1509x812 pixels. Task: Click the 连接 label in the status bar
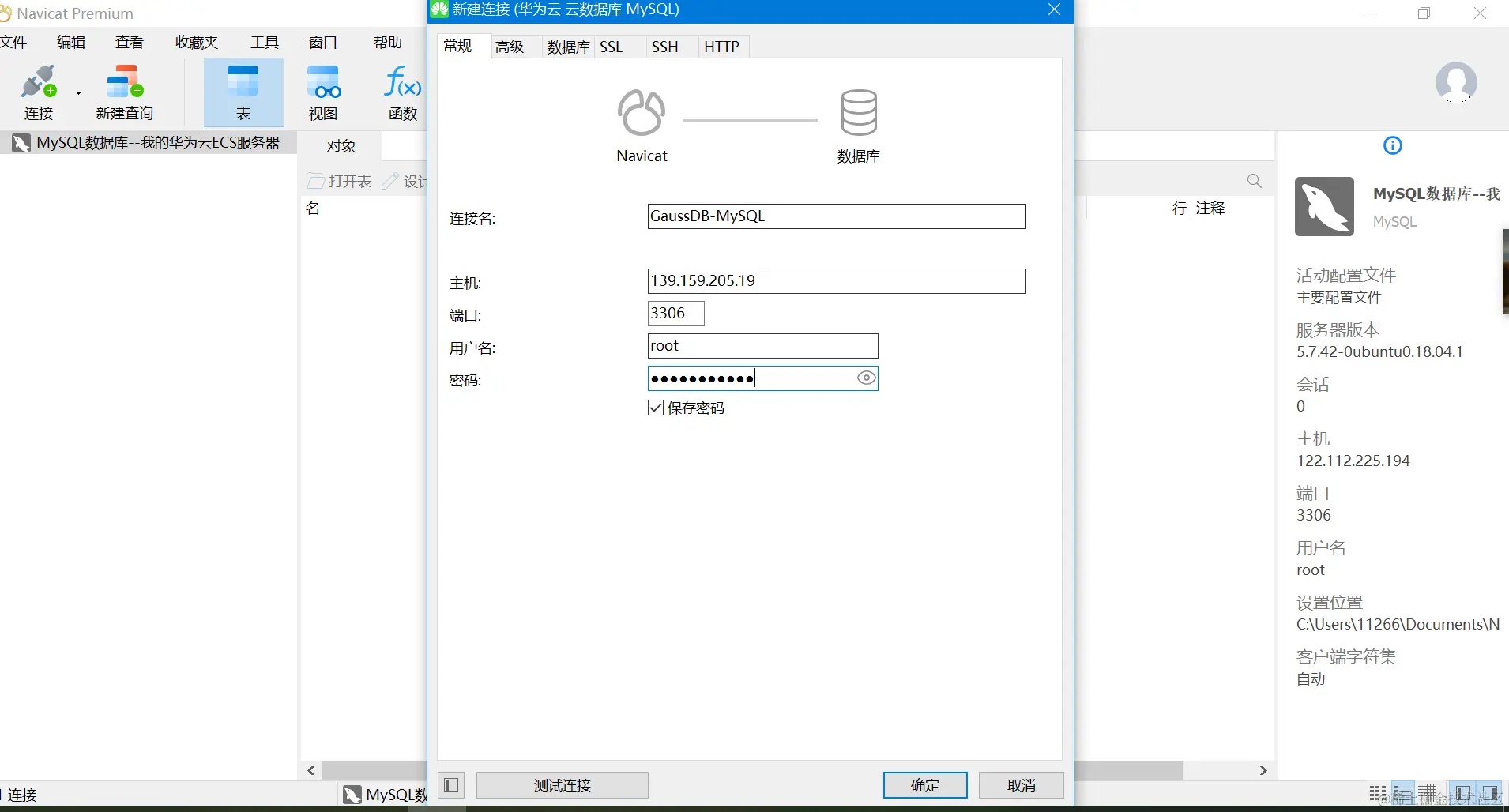point(22,795)
